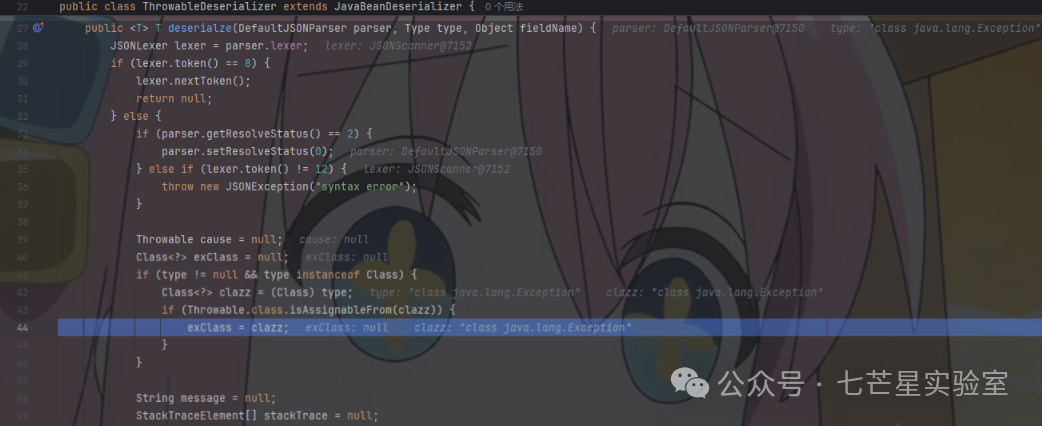Click line number 46 in the gutter
1042x426 pixels.
click(23, 363)
